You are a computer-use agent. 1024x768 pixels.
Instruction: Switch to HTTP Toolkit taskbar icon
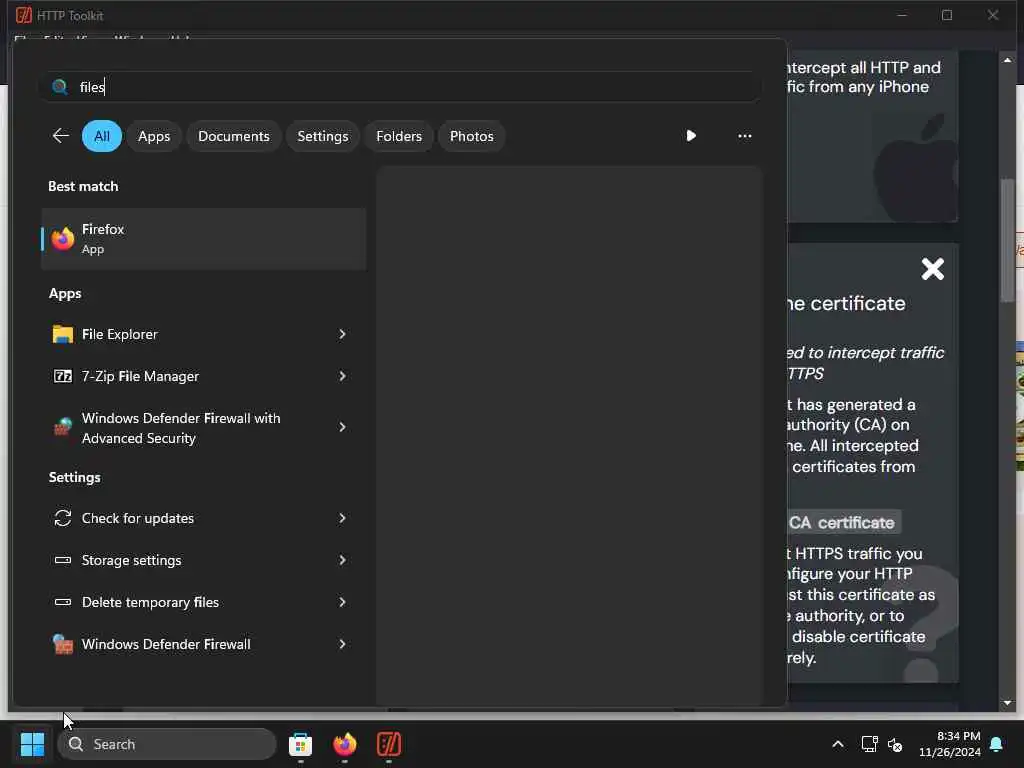(389, 744)
